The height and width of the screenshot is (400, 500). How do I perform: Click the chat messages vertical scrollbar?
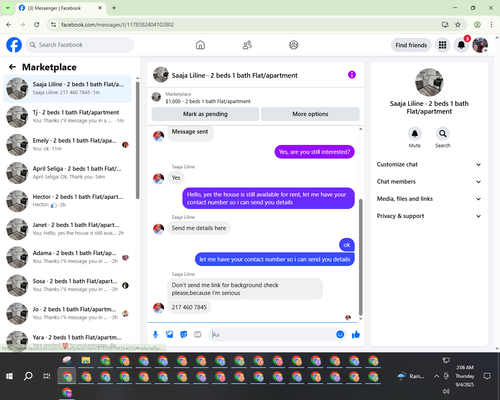pyautogui.click(x=360, y=257)
